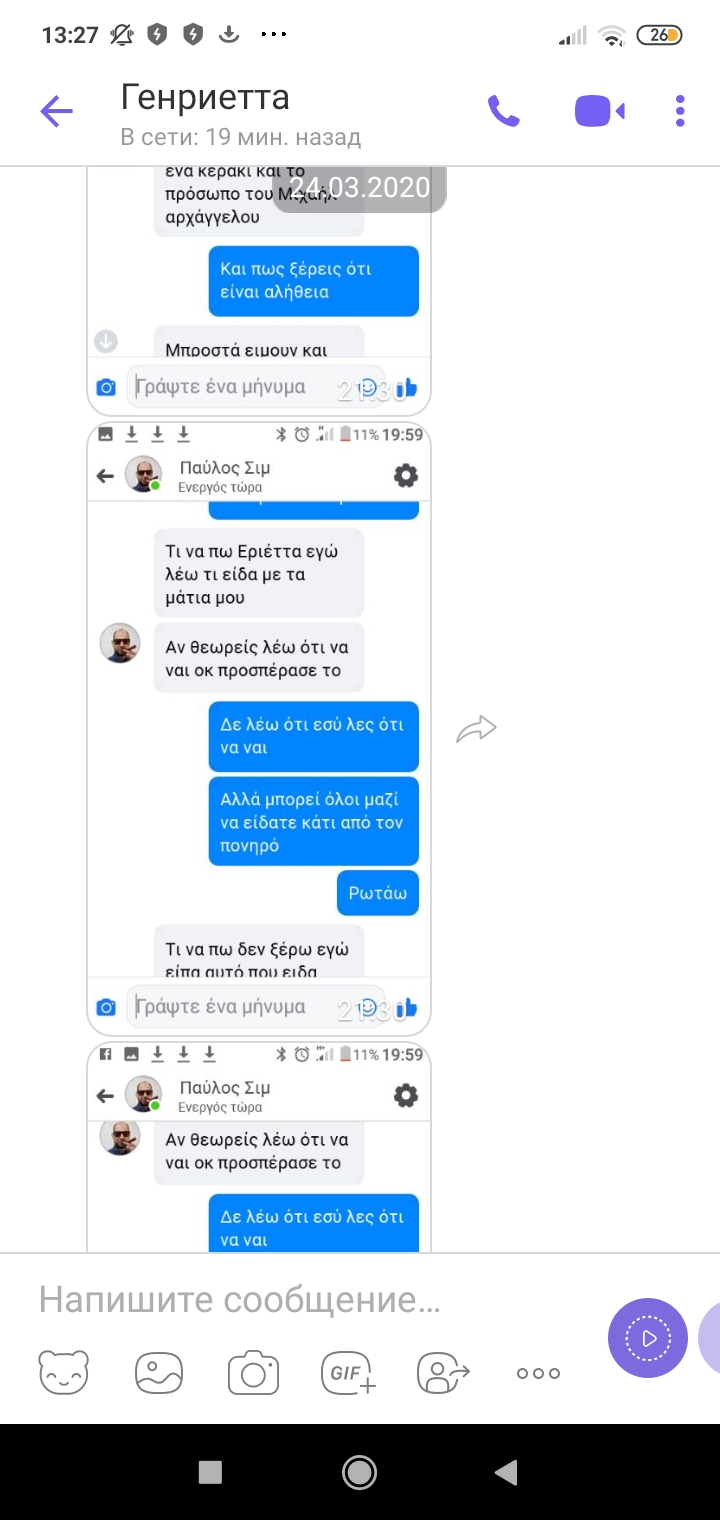This screenshot has width=720, height=1520.
Task: Open the sticker panel bear icon
Action: [64, 1372]
